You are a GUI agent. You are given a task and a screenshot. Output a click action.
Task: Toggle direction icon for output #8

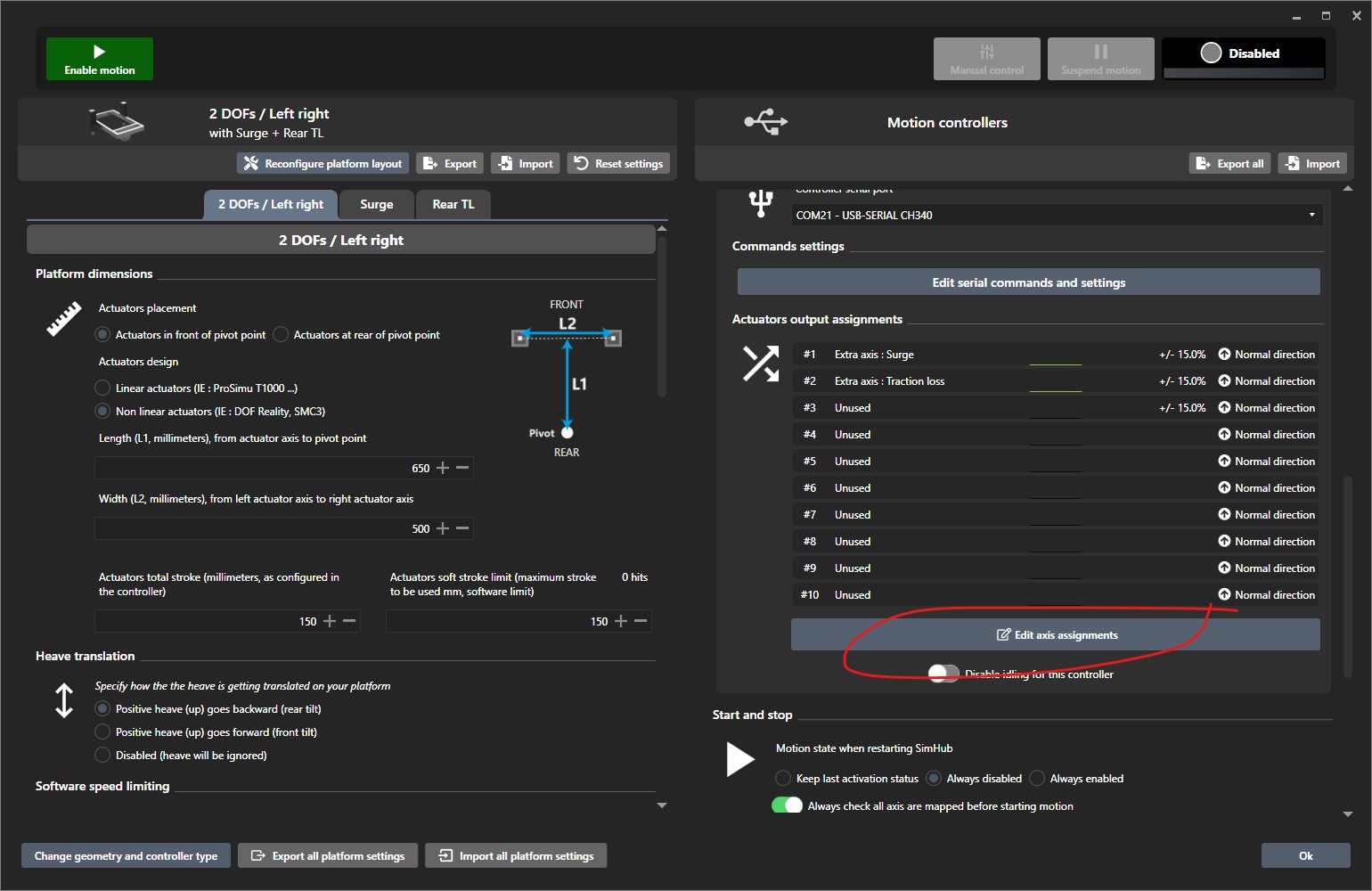click(x=1225, y=542)
